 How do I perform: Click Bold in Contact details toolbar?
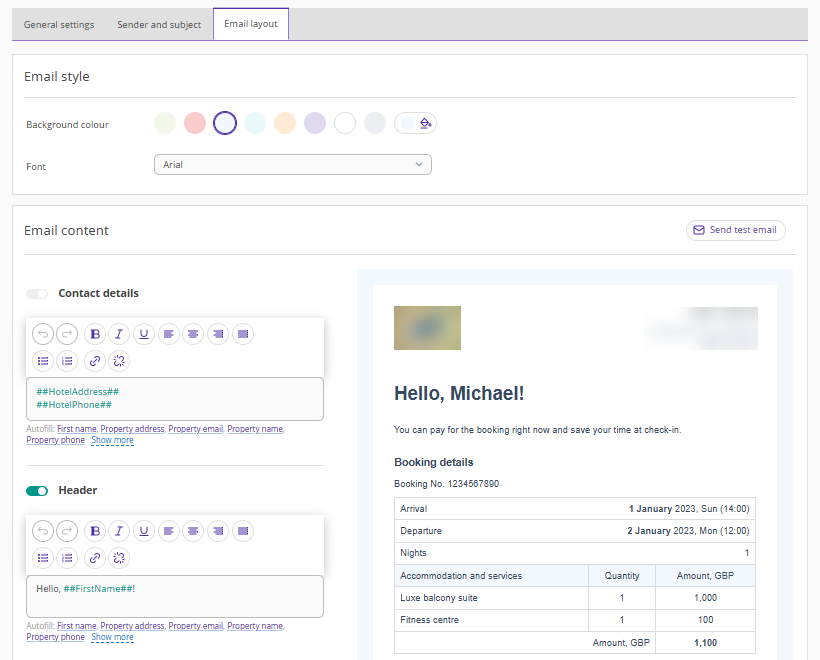coord(95,334)
